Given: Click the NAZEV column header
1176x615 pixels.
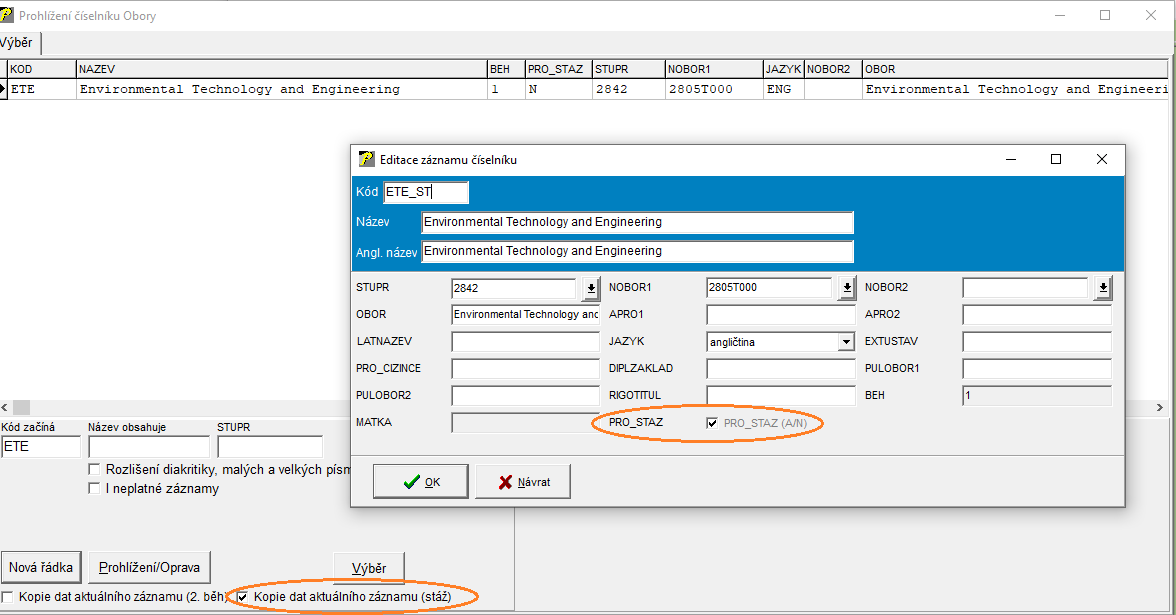Looking at the screenshot, I should coord(280,69).
